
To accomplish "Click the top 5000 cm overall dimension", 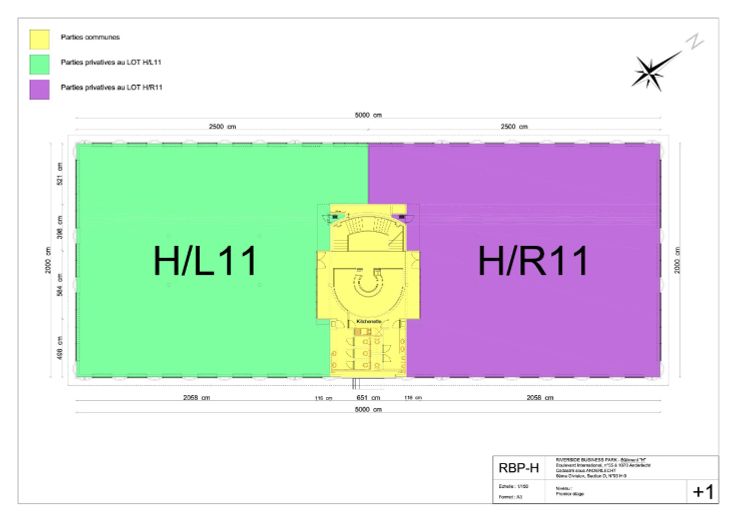I will click(x=368, y=116).
